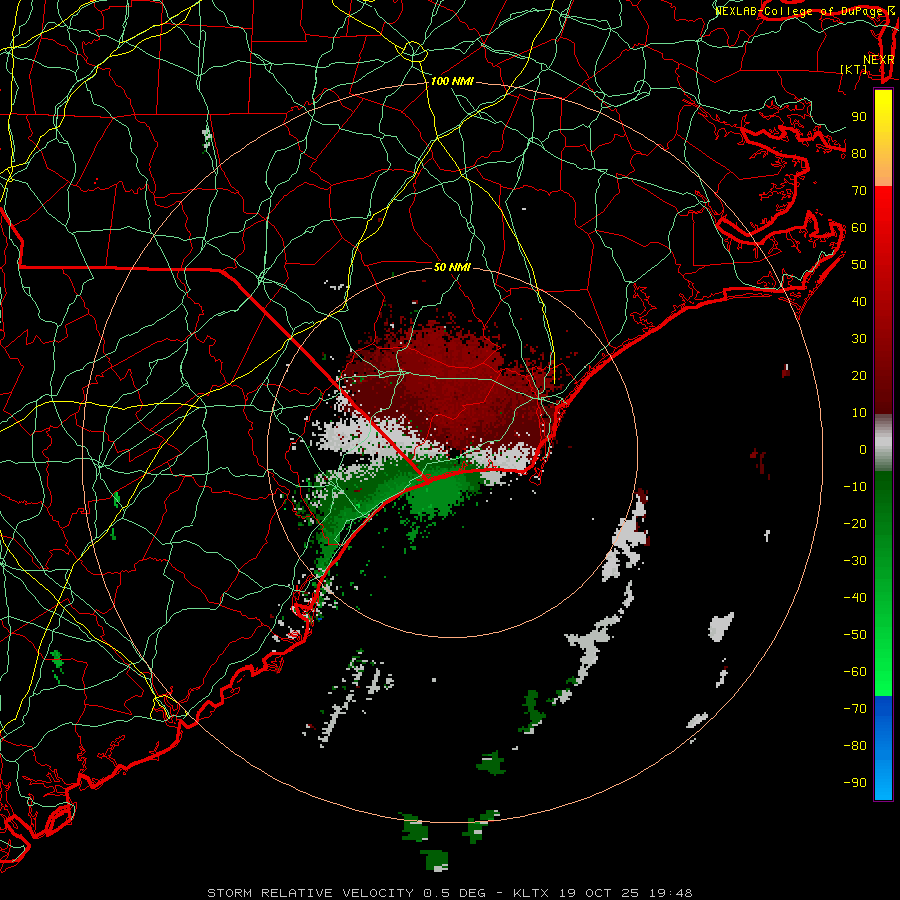This screenshot has height=900, width=900.
Task: Click the positive 20 scale value
Action: tap(859, 376)
